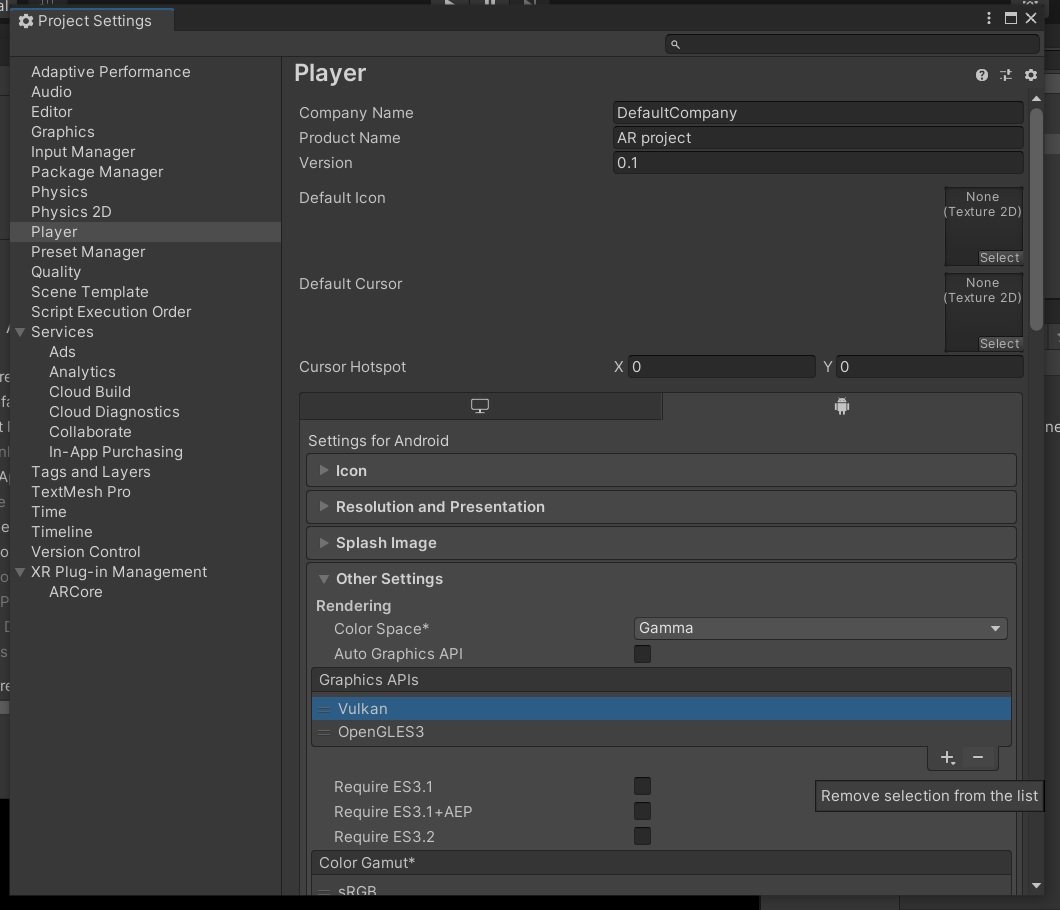Viewport: 1060px width, 910px height.
Task: Click the search magnifier icon
Action: [675, 45]
